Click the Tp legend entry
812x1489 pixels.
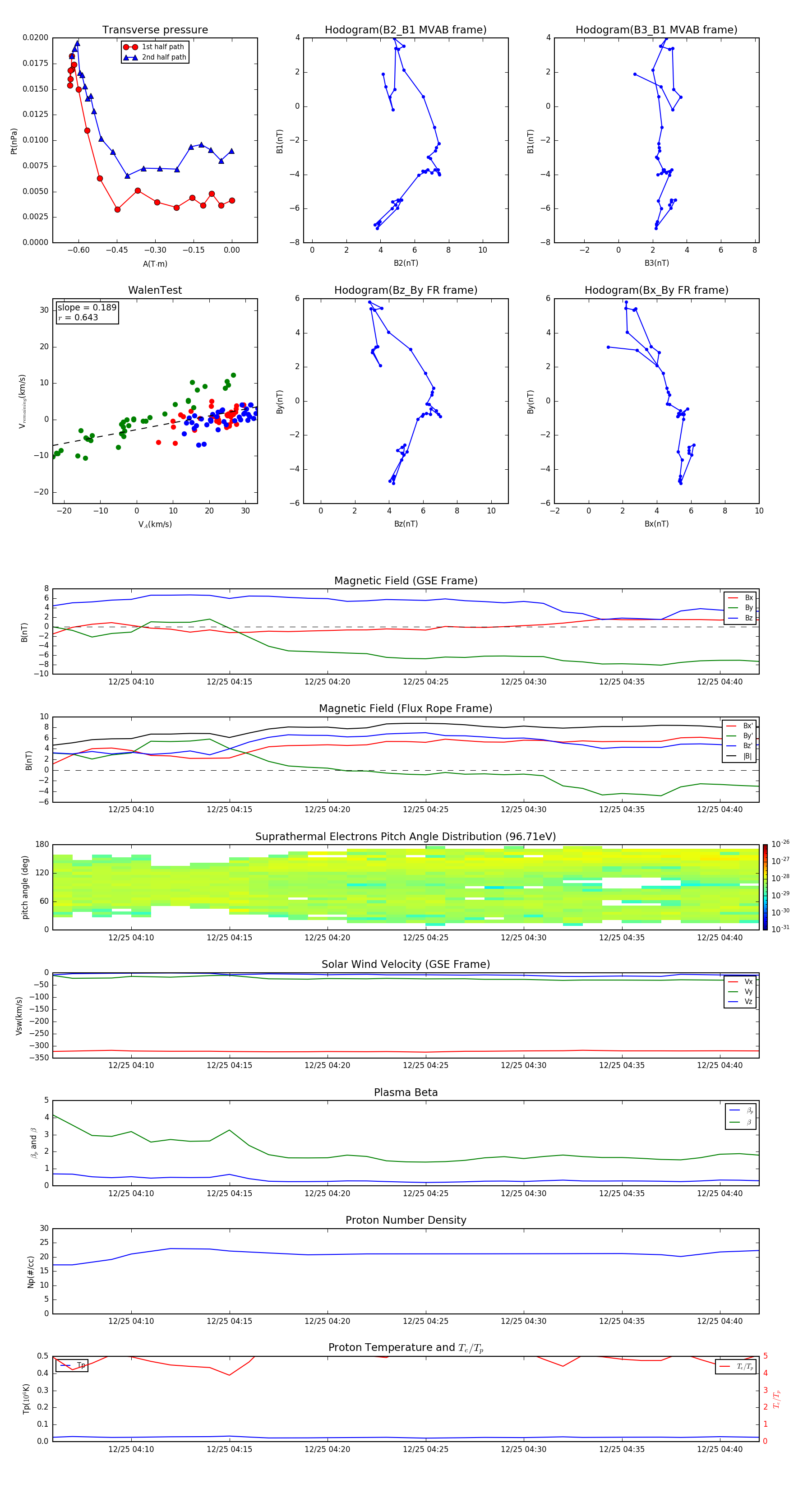tap(72, 1365)
